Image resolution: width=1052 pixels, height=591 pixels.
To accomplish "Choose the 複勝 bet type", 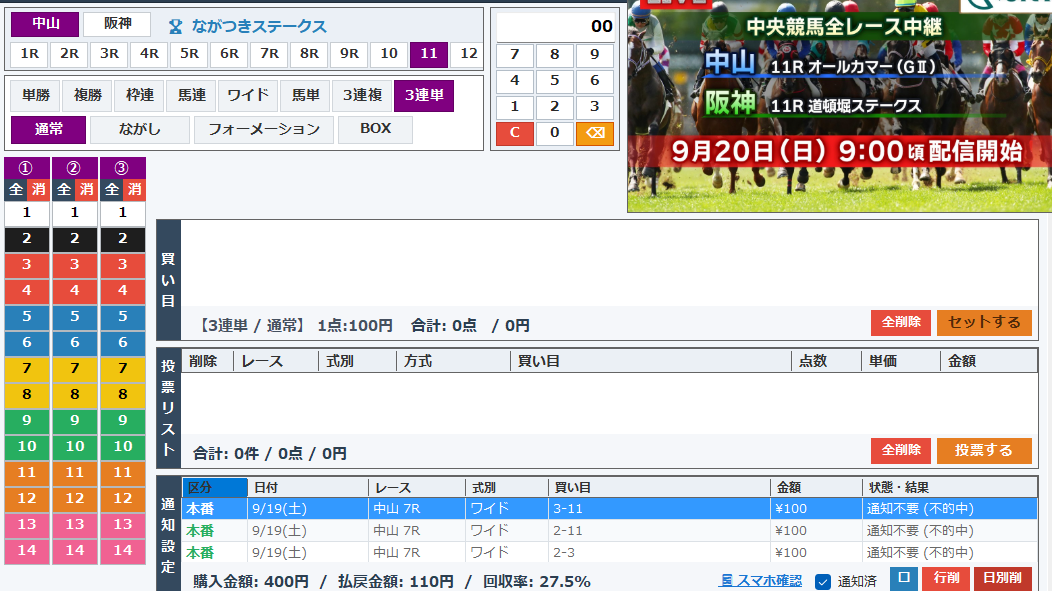I will coord(87,96).
